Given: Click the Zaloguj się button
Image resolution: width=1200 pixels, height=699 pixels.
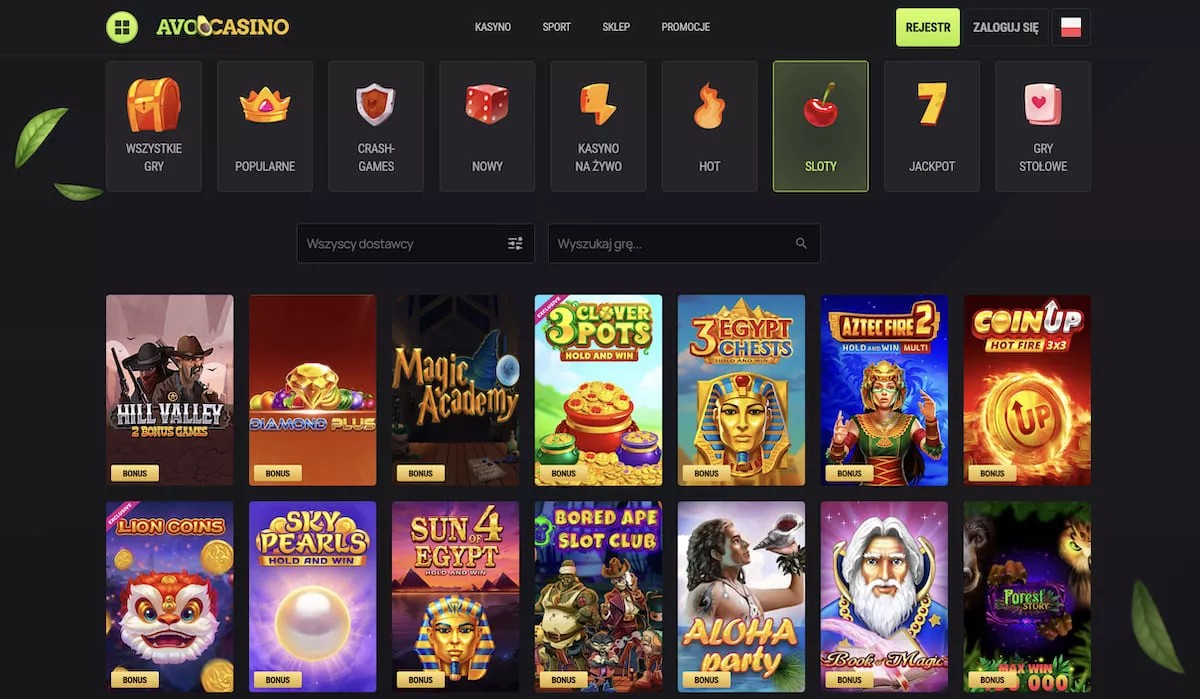Looking at the screenshot, I should tap(1006, 27).
